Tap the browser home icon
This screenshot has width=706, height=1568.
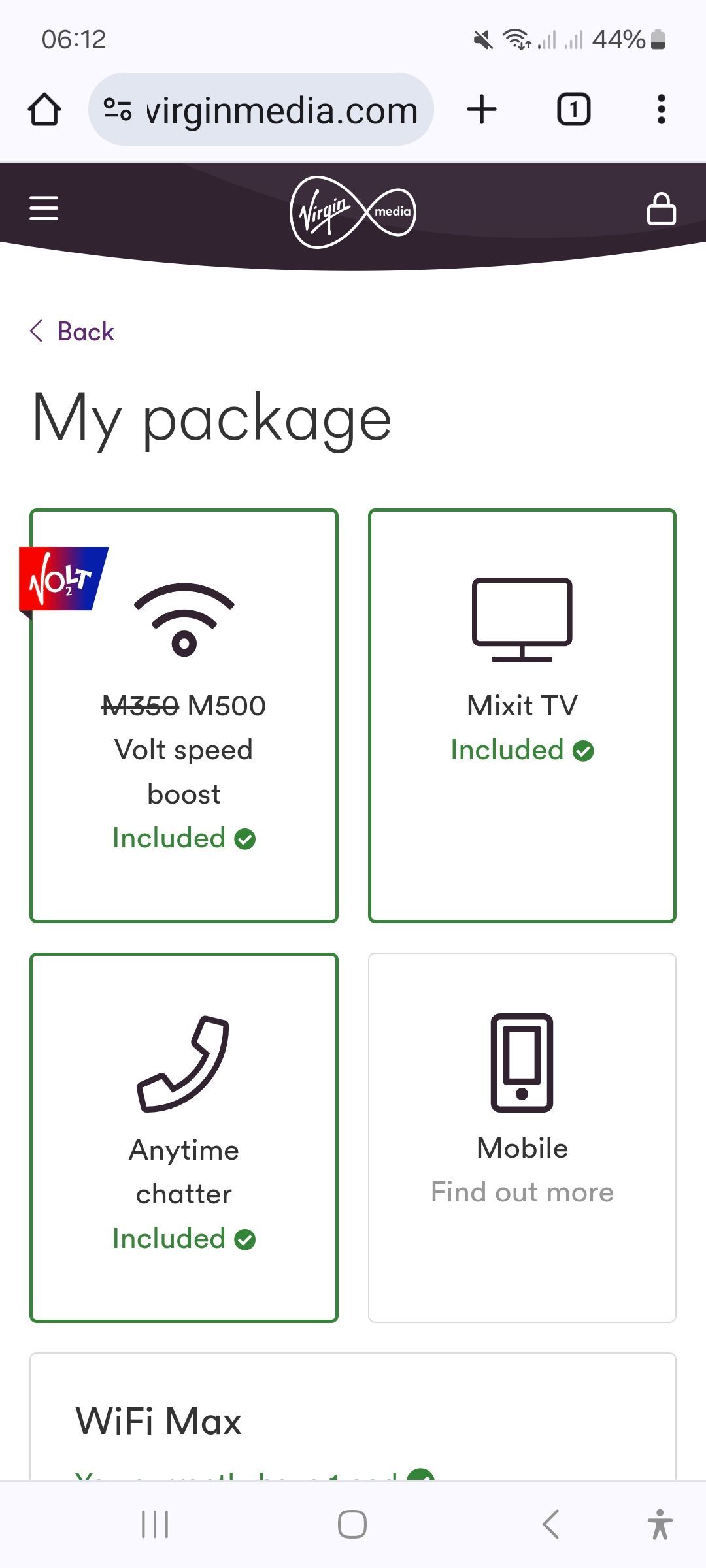pos(44,109)
